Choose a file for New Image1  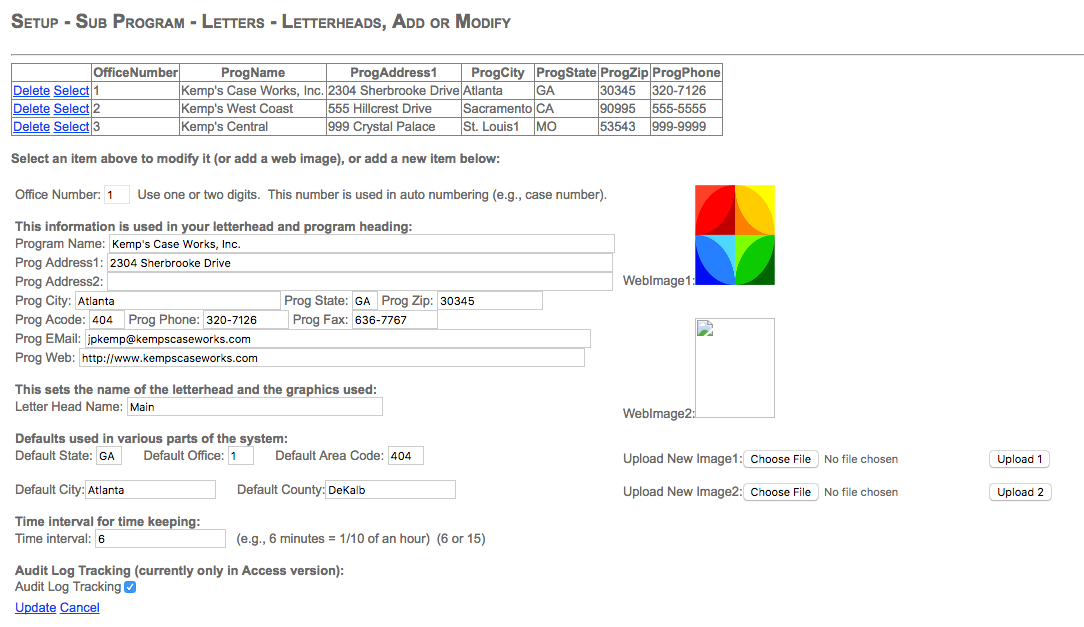(781, 459)
